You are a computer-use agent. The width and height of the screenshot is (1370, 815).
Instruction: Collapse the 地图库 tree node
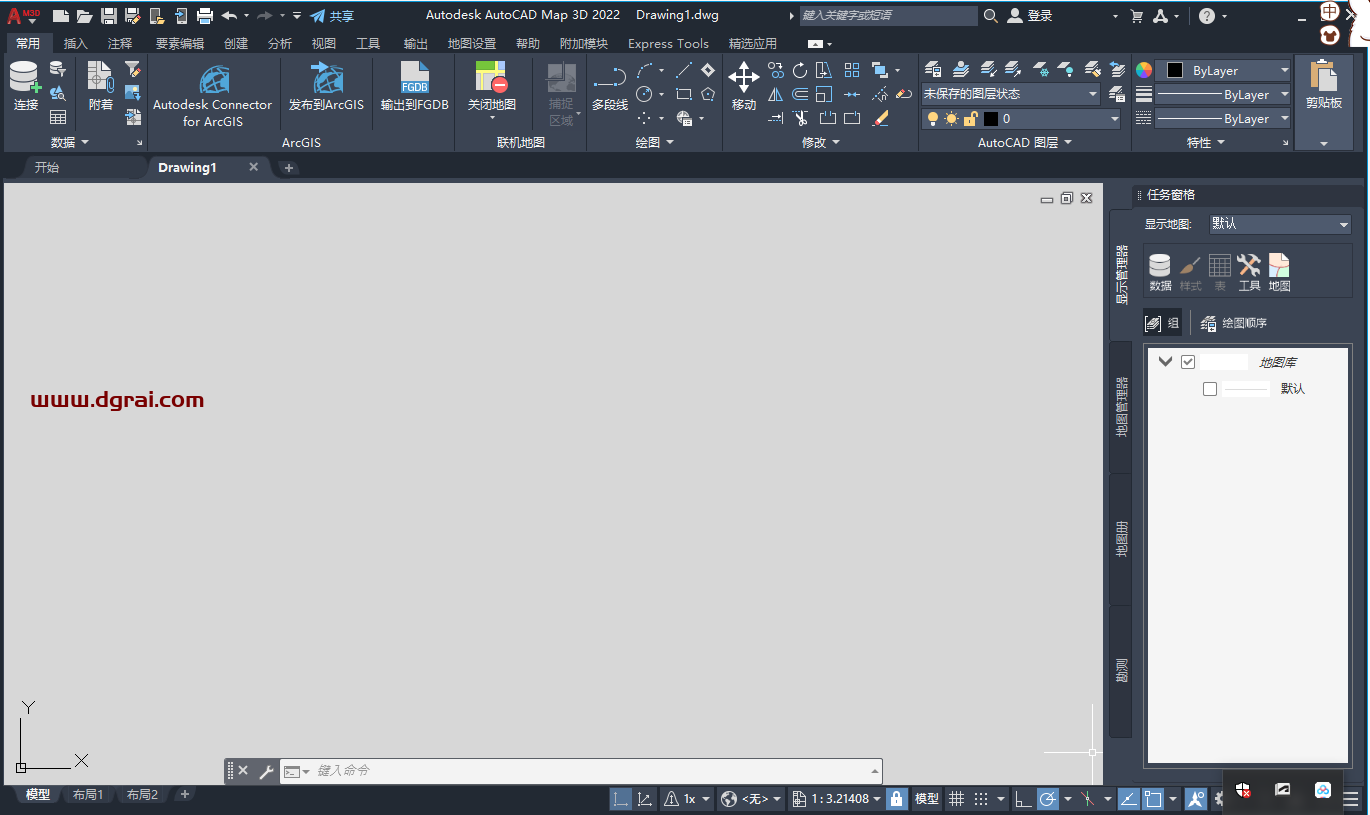[1165, 362]
